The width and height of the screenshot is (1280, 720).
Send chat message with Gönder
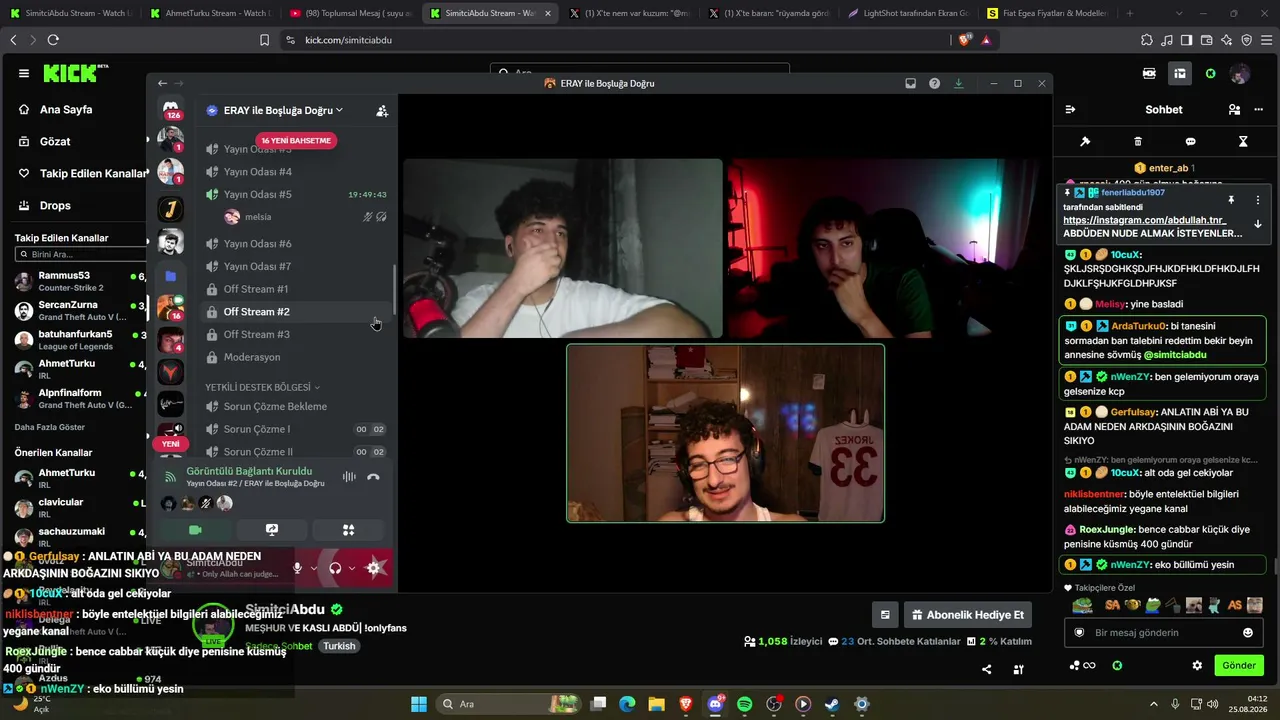(x=1238, y=666)
